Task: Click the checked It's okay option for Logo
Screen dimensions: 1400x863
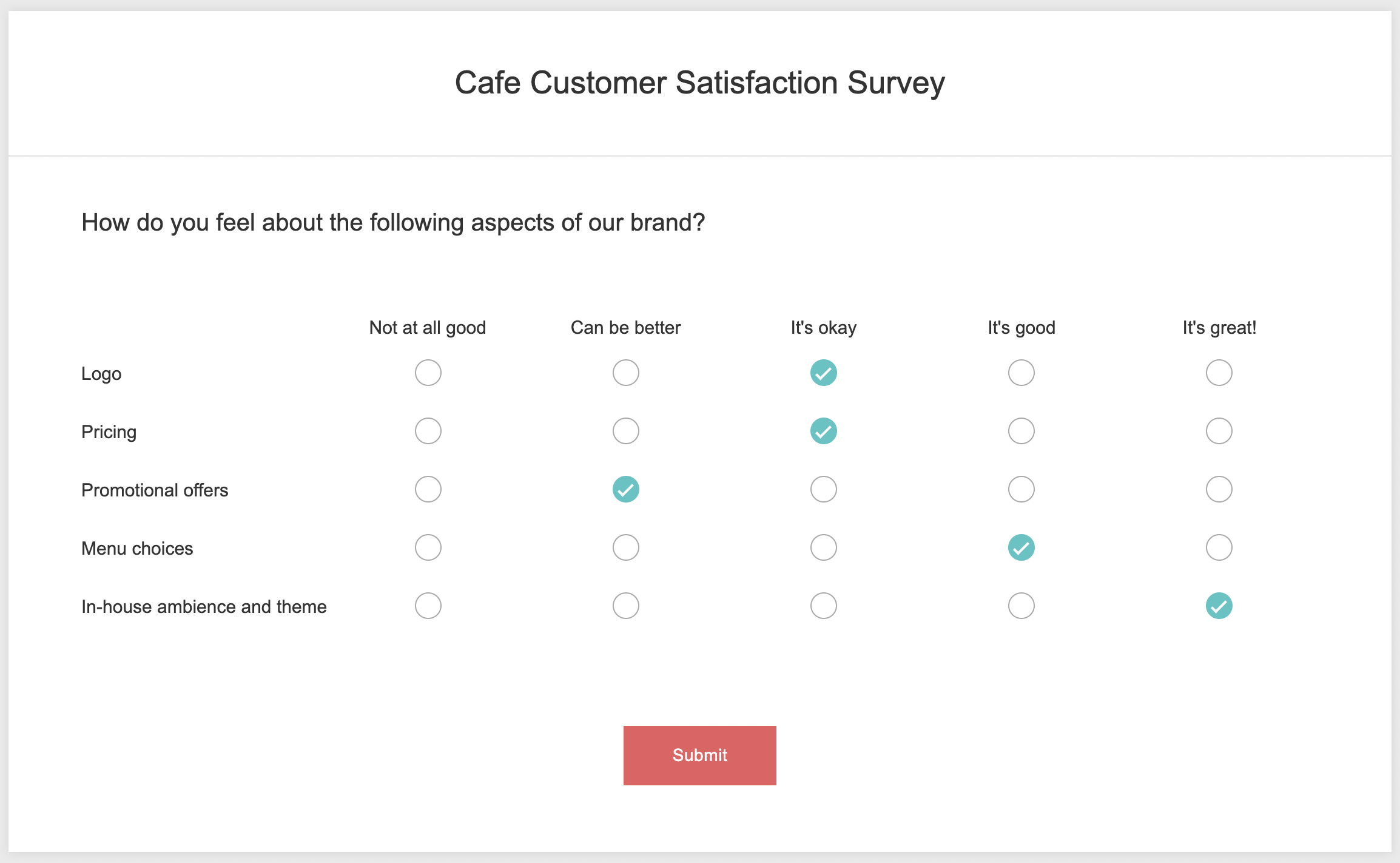Action: (x=824, y=373)
